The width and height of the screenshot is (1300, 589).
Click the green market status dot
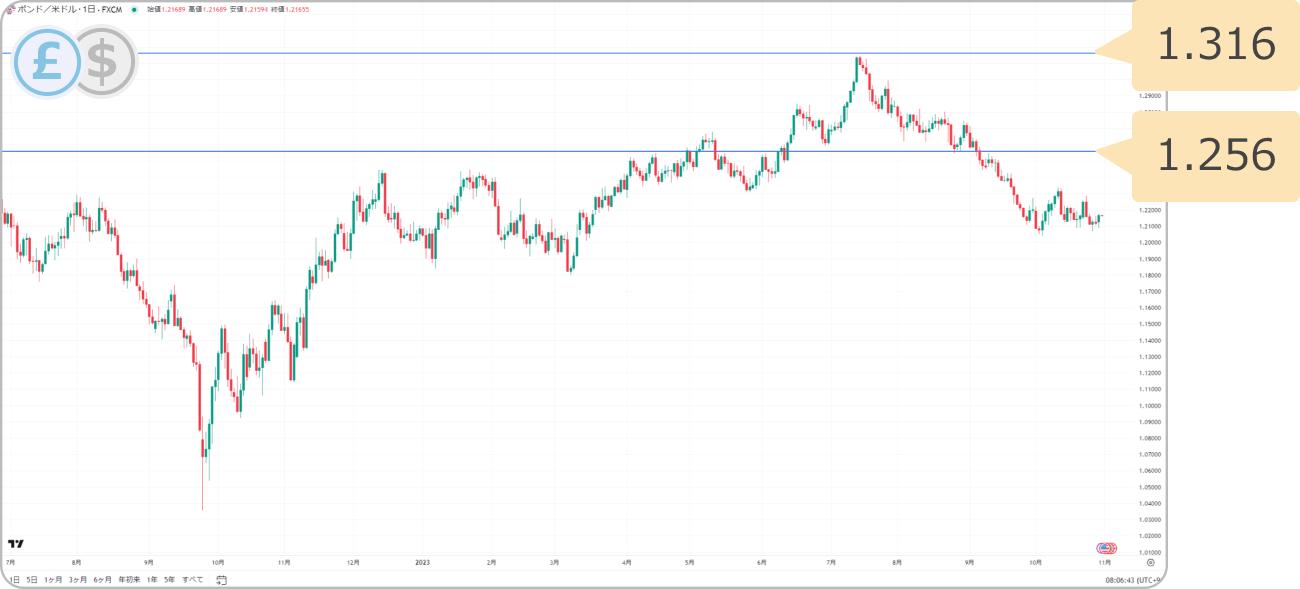tap(134, 9)
